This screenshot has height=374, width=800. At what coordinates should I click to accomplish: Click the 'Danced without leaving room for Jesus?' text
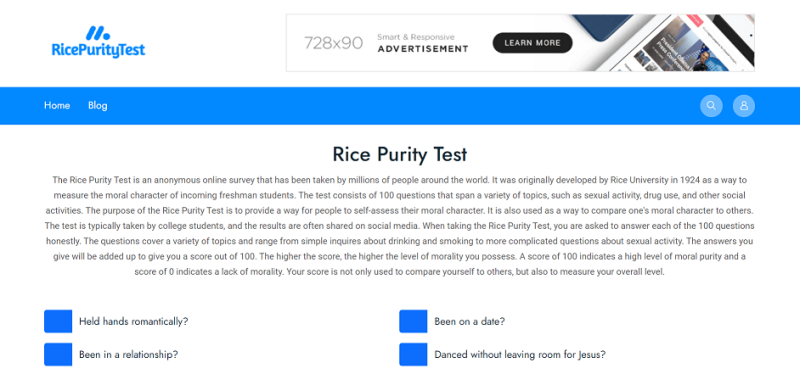point(520,355)
